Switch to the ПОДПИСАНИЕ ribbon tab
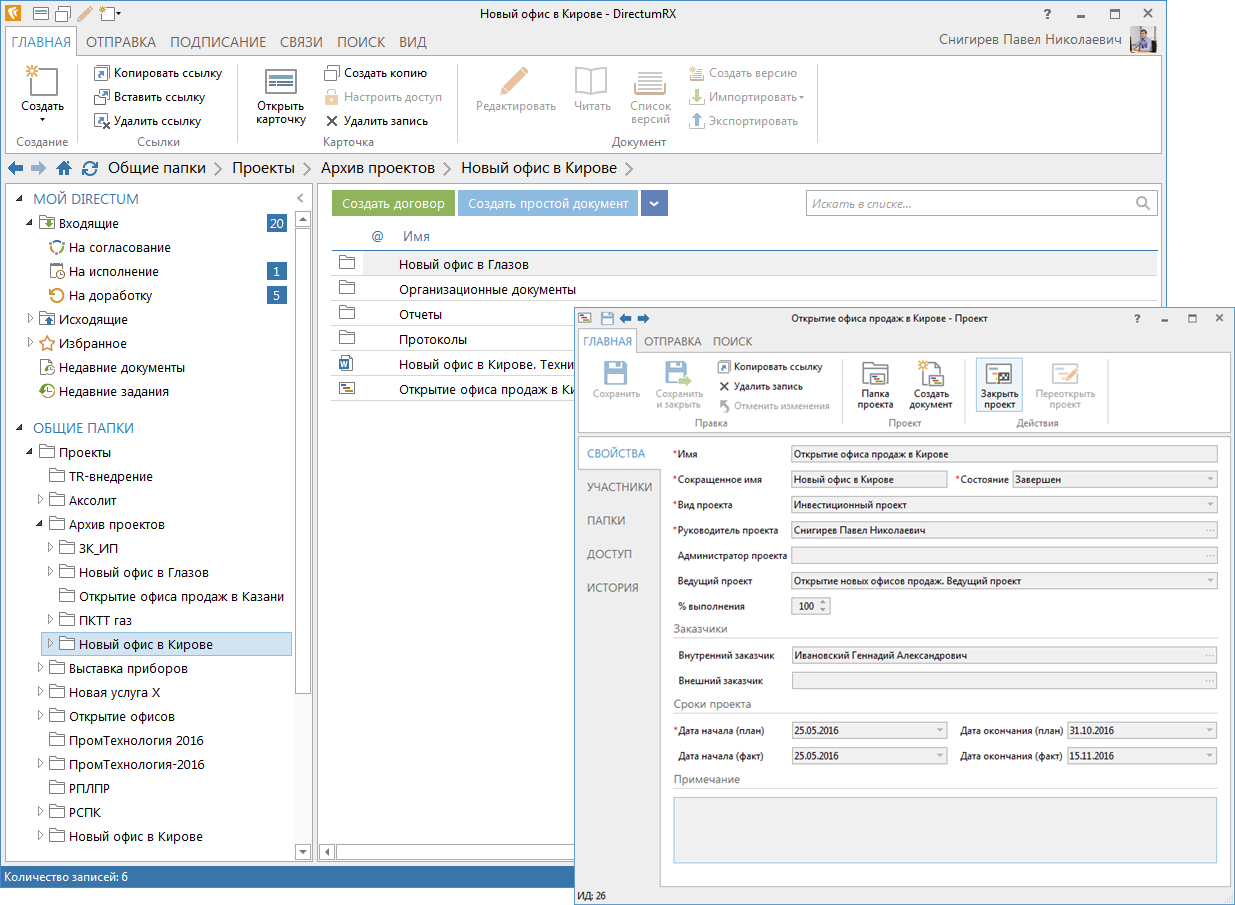 tap(217, 42)
